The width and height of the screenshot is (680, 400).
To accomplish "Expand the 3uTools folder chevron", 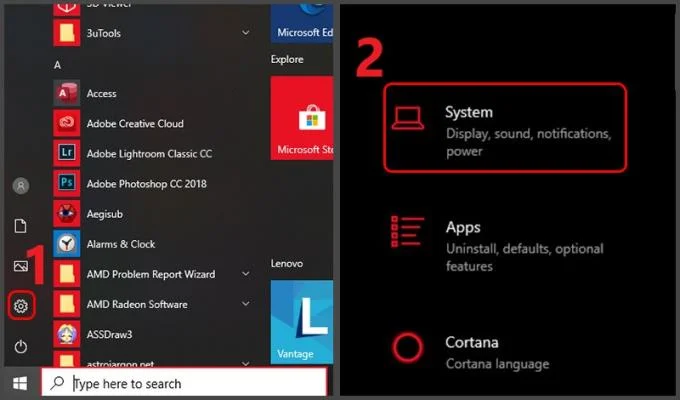I will click(245, 33).
